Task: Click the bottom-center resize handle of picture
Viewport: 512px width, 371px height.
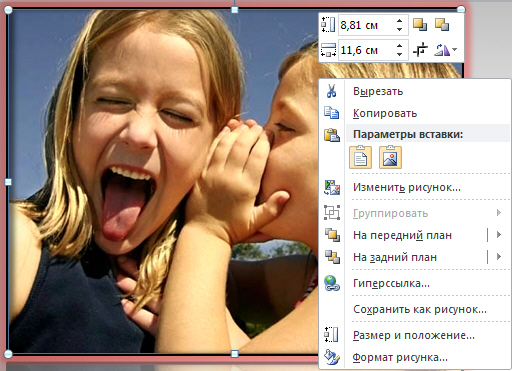Action: [235, 354]
